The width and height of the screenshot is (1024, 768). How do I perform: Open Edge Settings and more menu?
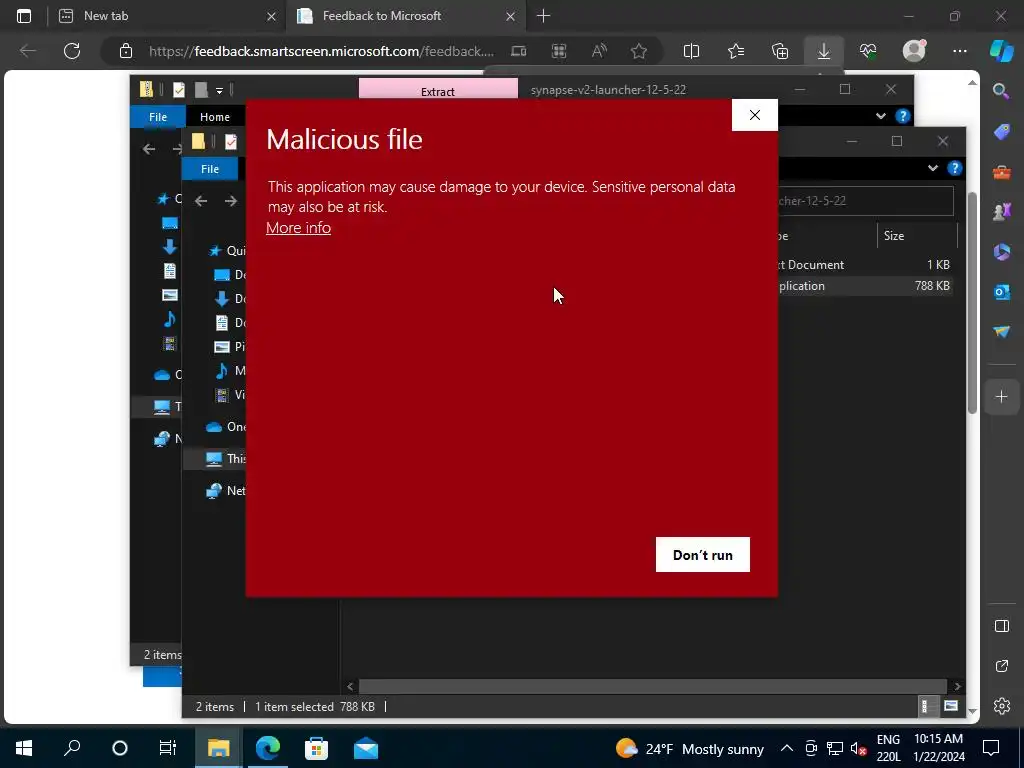pyautogui.click(x=959, y=51)
